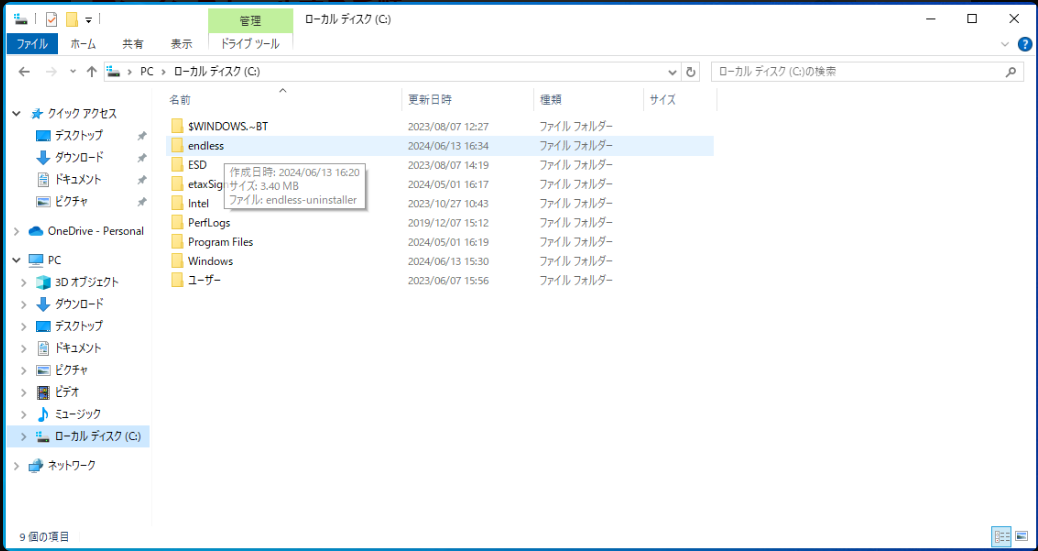1038x551 pixels.
Task: Select the ESD folder
Action: pos(440,164)
